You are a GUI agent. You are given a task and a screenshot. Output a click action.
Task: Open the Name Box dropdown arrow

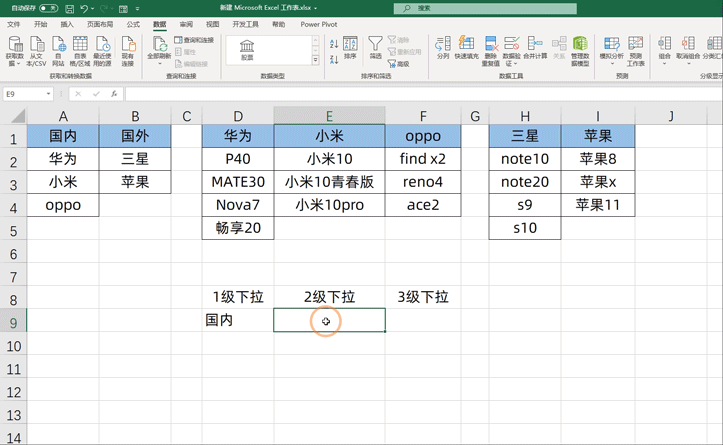[48, 94]
